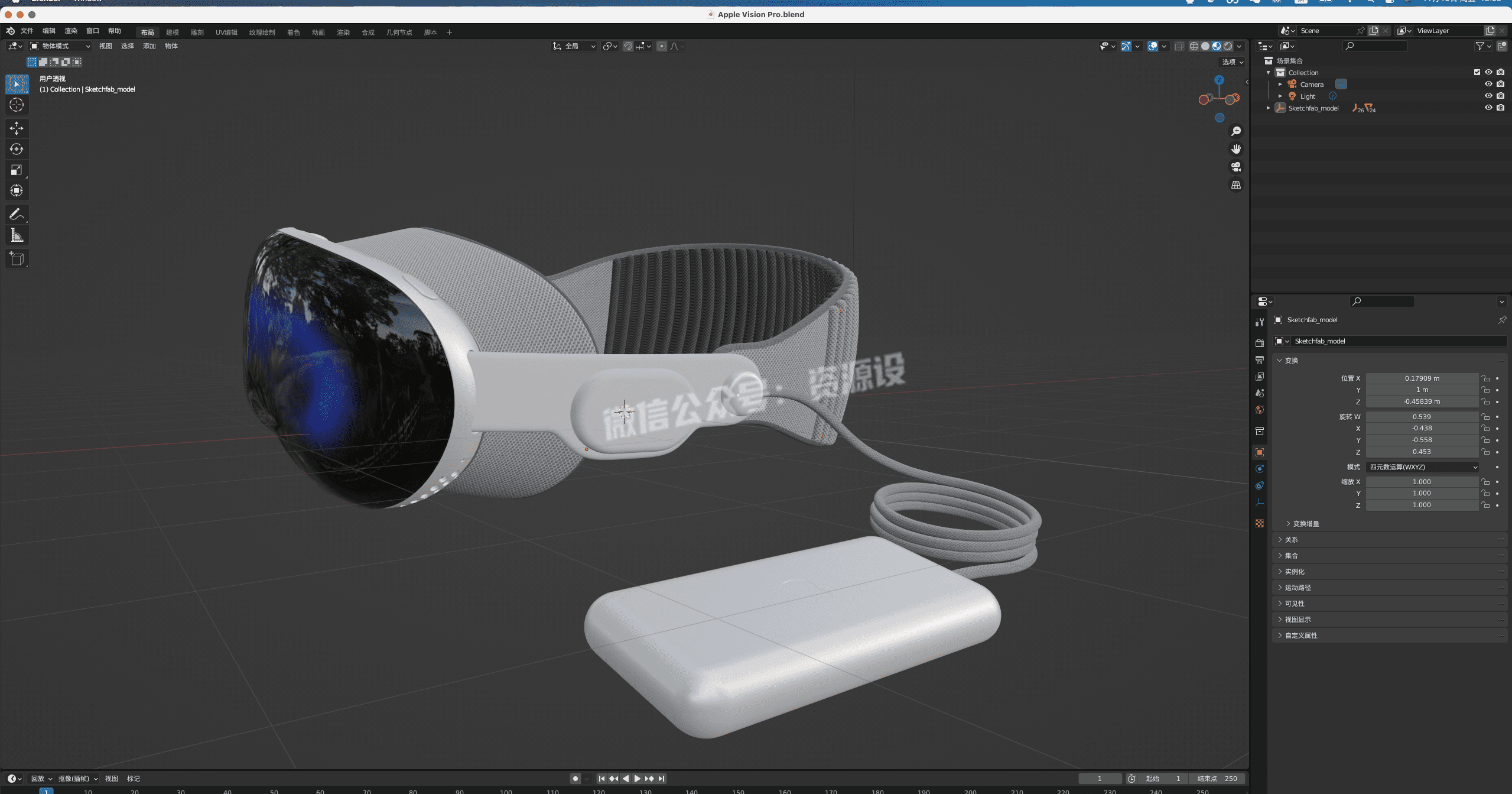Select the Rotate tool
The height and width of the screenshot is (794, 1512).
[17, 149]
